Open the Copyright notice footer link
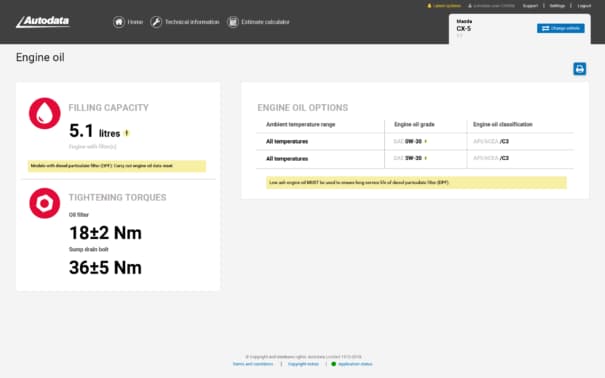This screenshot has width=605, height=378. pyautogui.click(x=304, y=364)
